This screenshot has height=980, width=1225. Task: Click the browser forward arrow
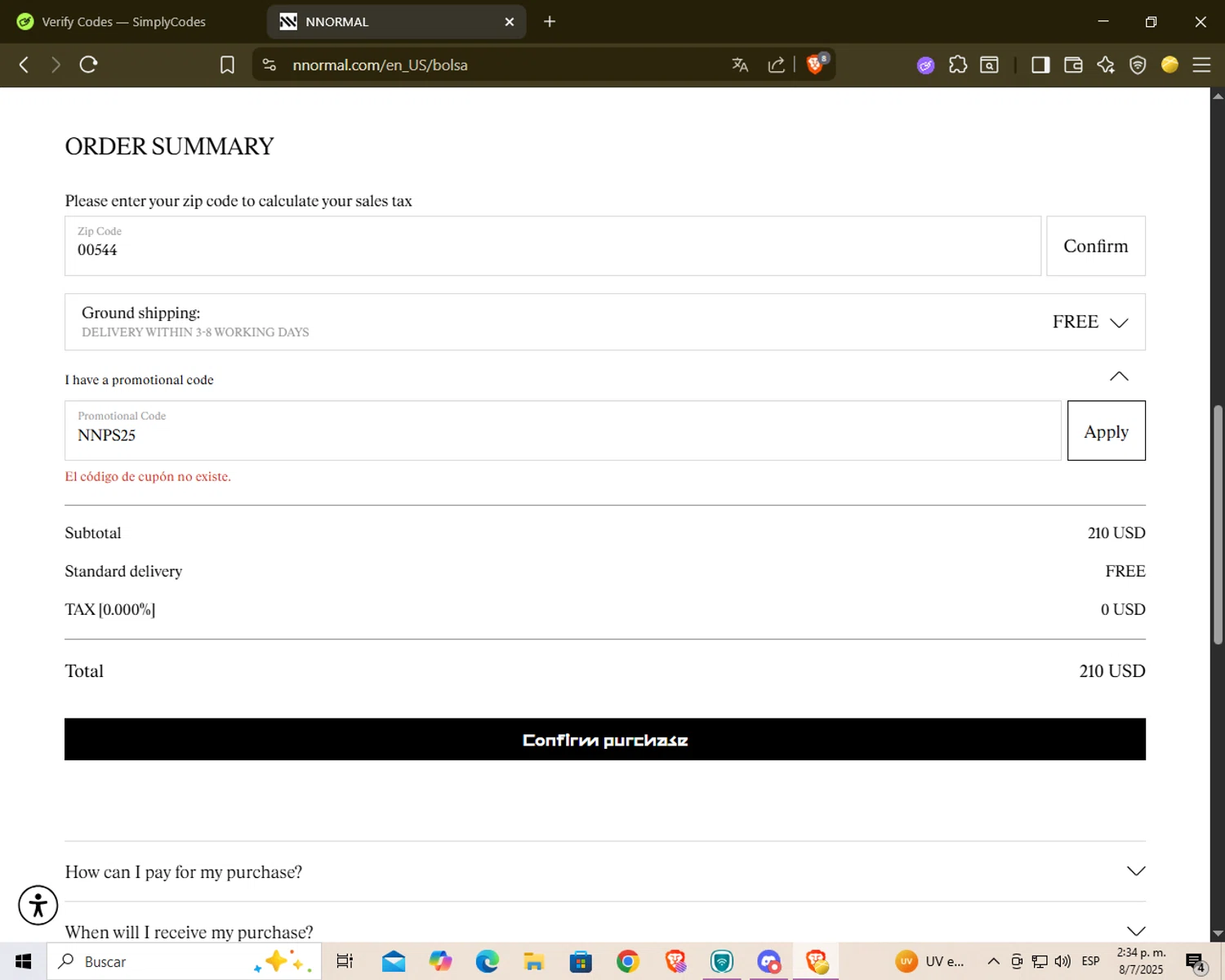pyautogui.click(x=56, y=65)
